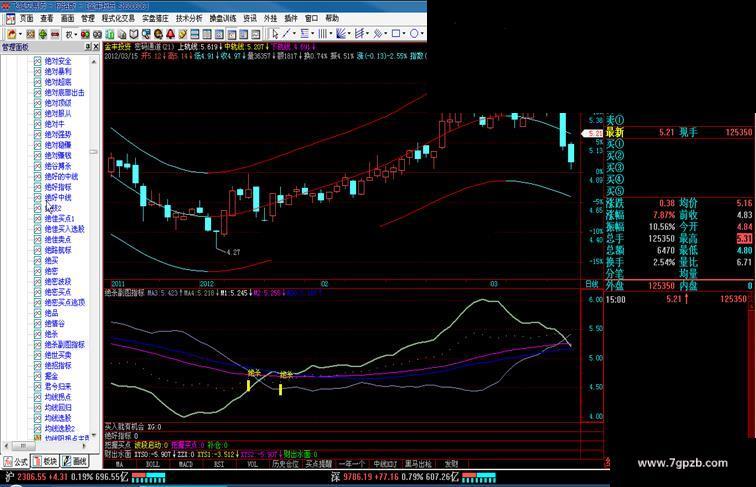The image size is (756, 487).
Task: Click the panel horizontal scrollbar thumb
Action: (x=22, y=446)
